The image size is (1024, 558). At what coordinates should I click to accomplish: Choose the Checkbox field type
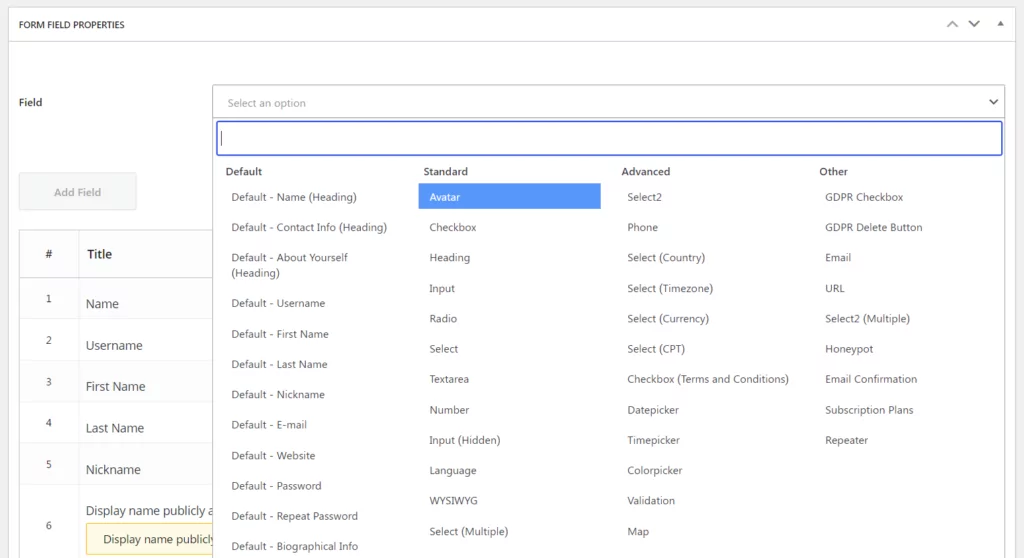pos(453,227)
